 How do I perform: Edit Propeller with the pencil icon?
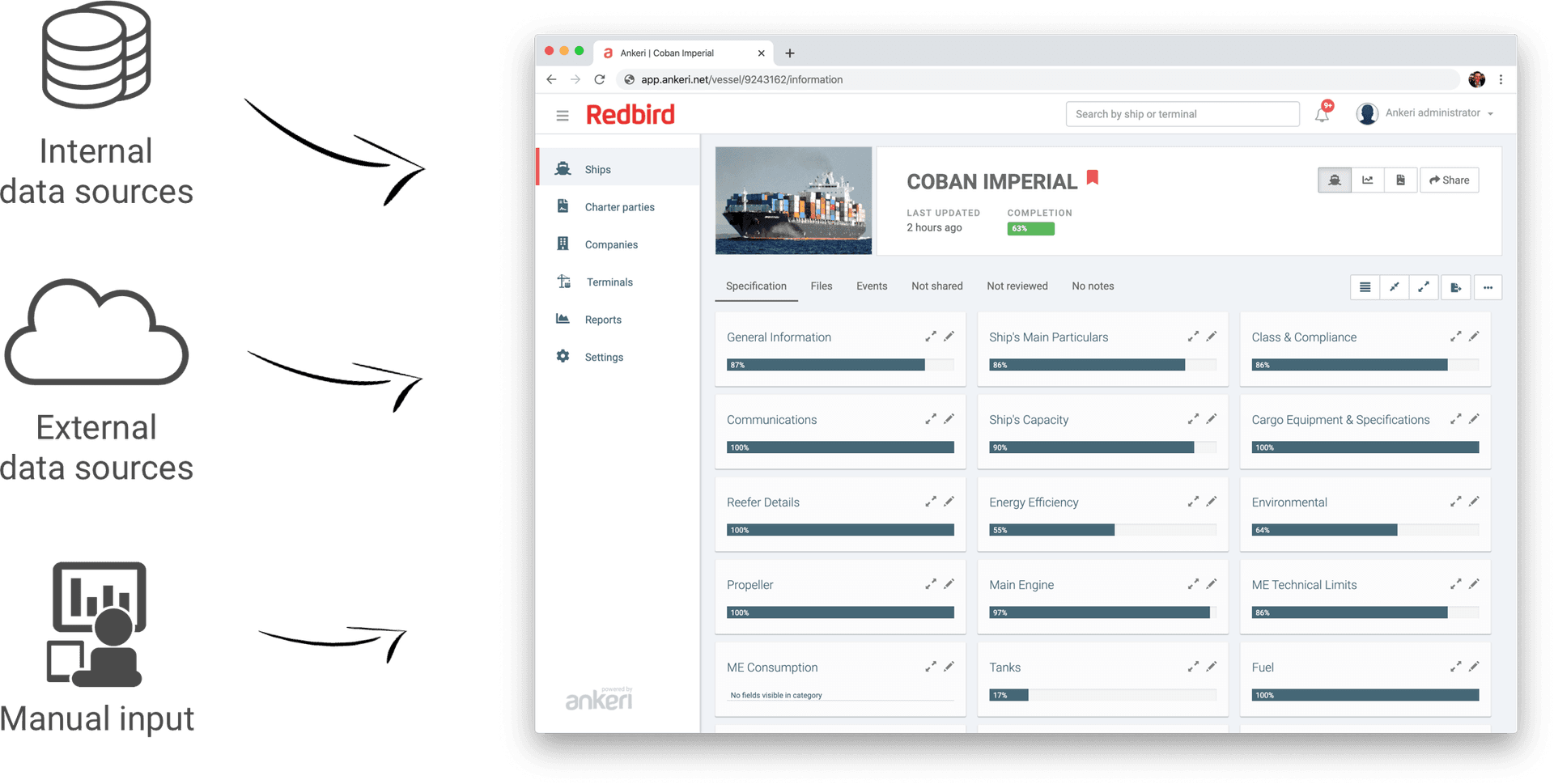point(949,584)
